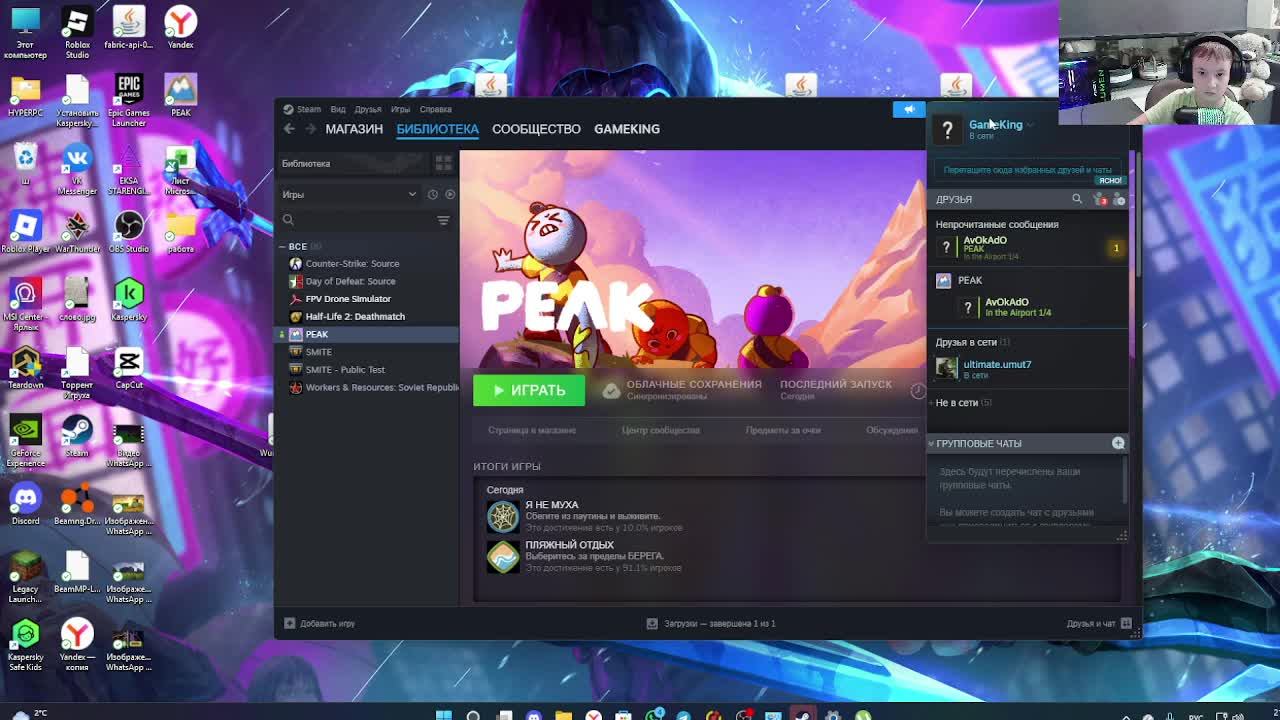
Task: Click Друзья и чат button
Action: pyautogui.click(x=1099, y=624)
